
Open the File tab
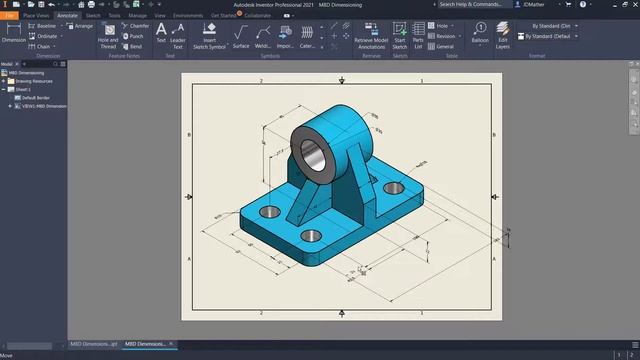(x=9, y=16)
